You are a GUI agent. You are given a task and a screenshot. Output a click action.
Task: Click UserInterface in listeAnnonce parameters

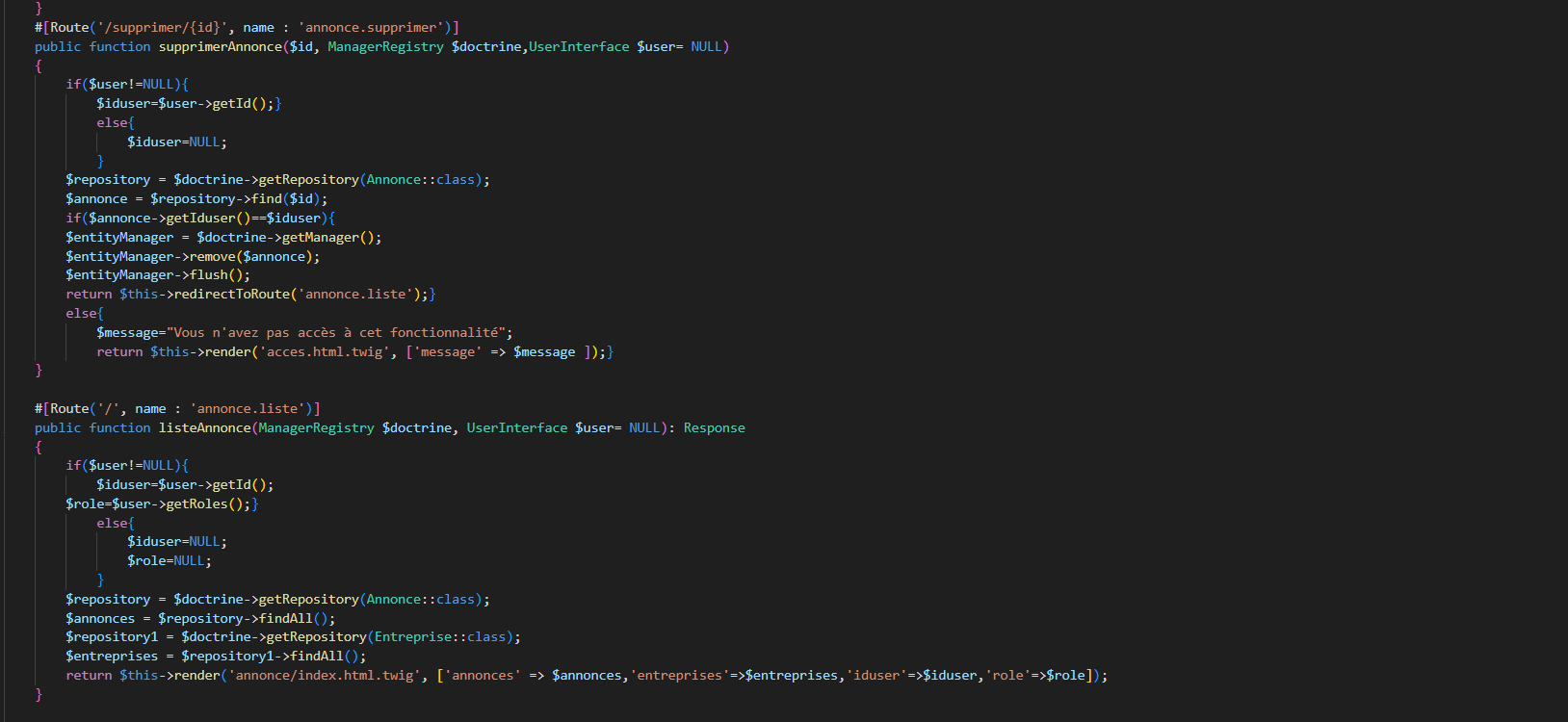(517, 427)
